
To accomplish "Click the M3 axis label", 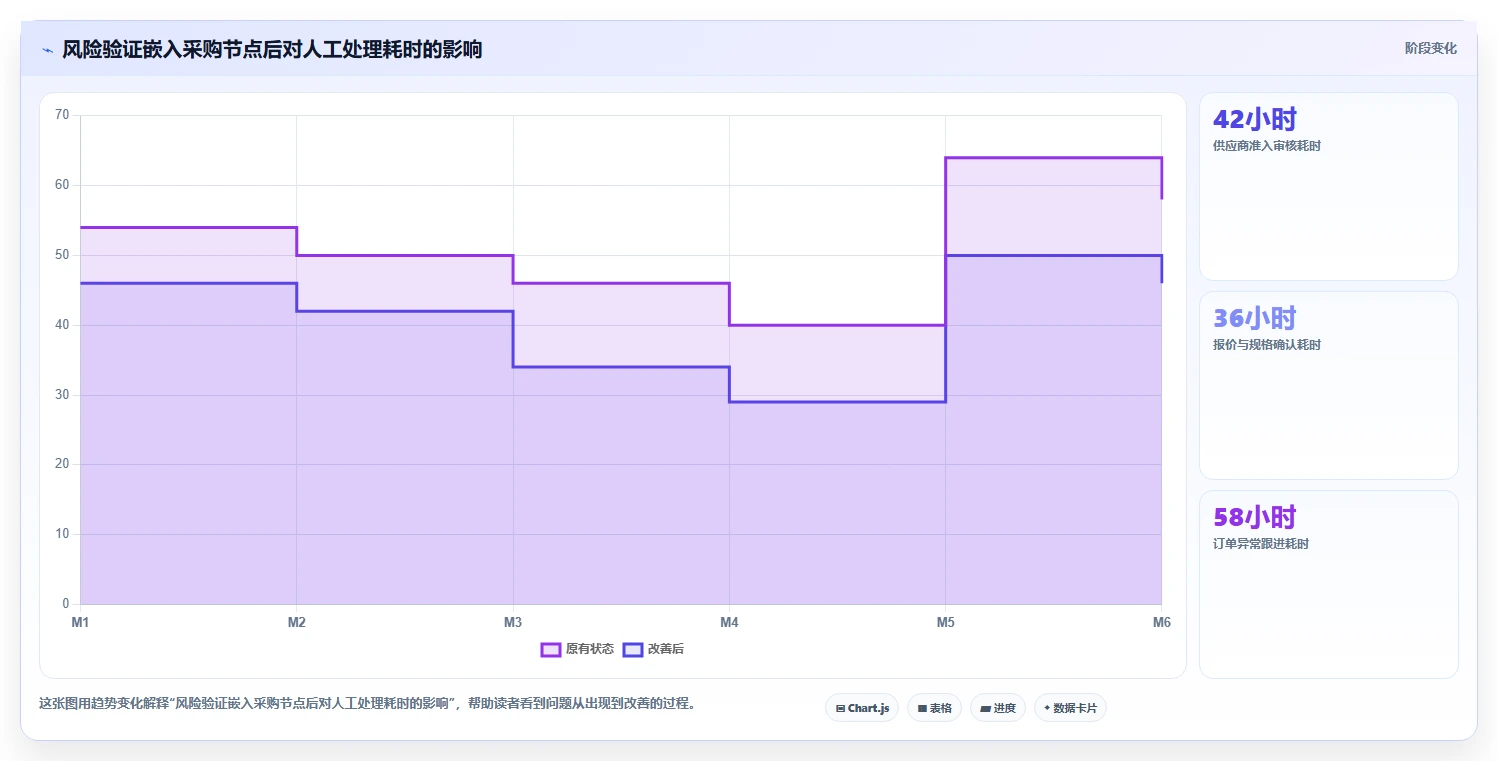I will 513,623.
